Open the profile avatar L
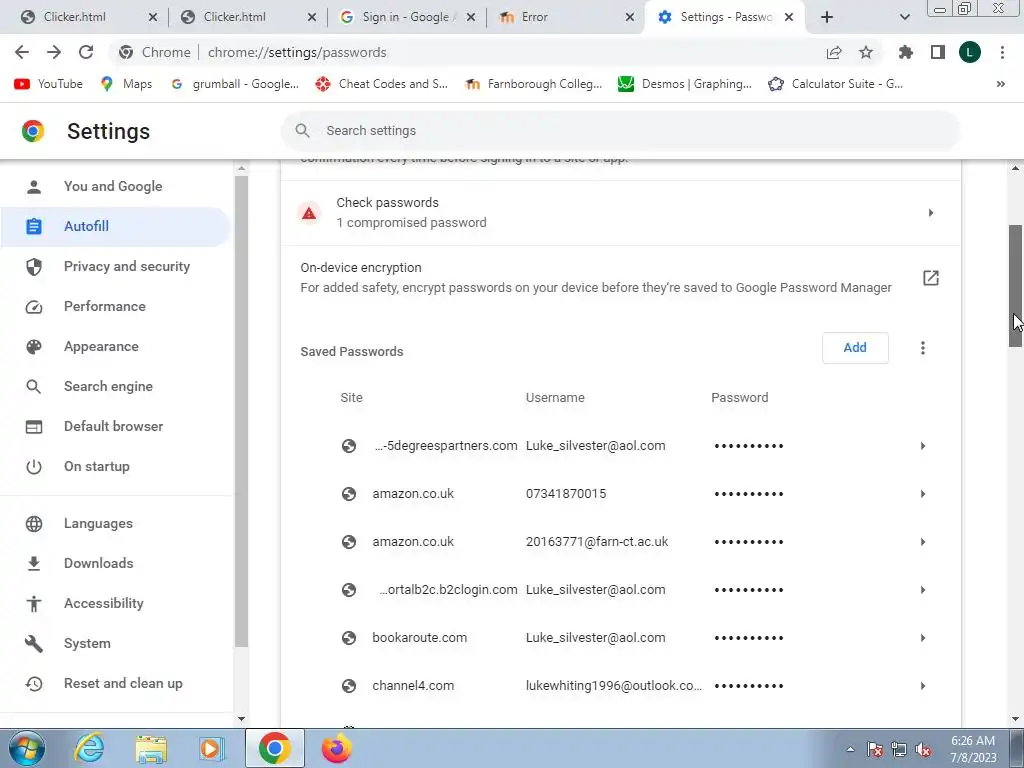This screenshot has height=768, width=1024. [x=970, y=52]
